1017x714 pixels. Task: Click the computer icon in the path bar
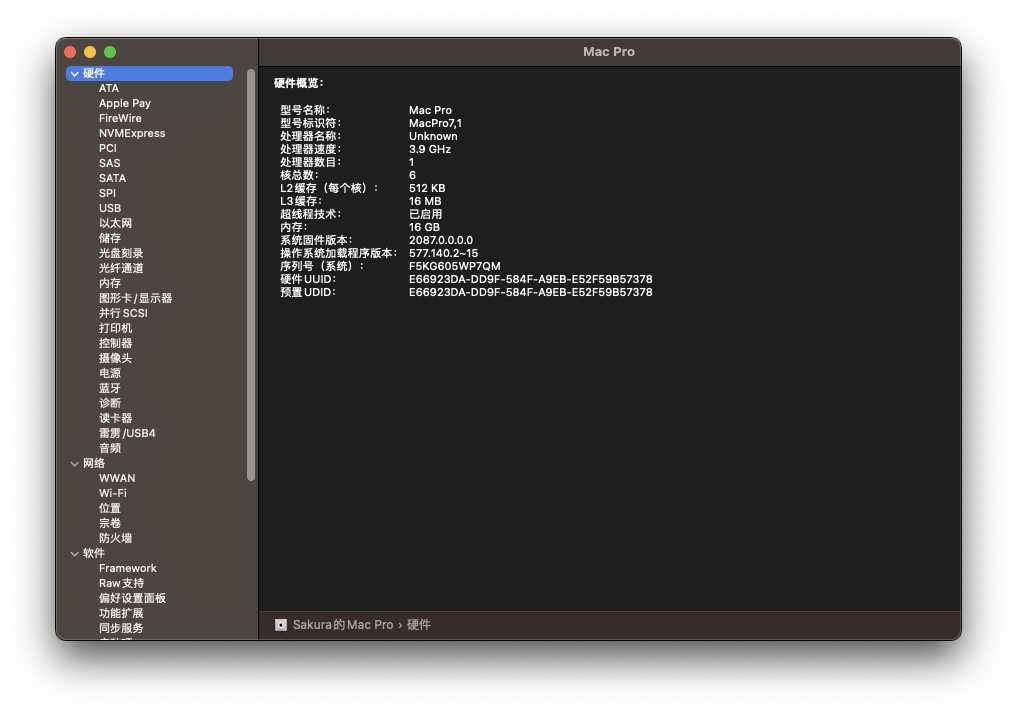[281, 625]
